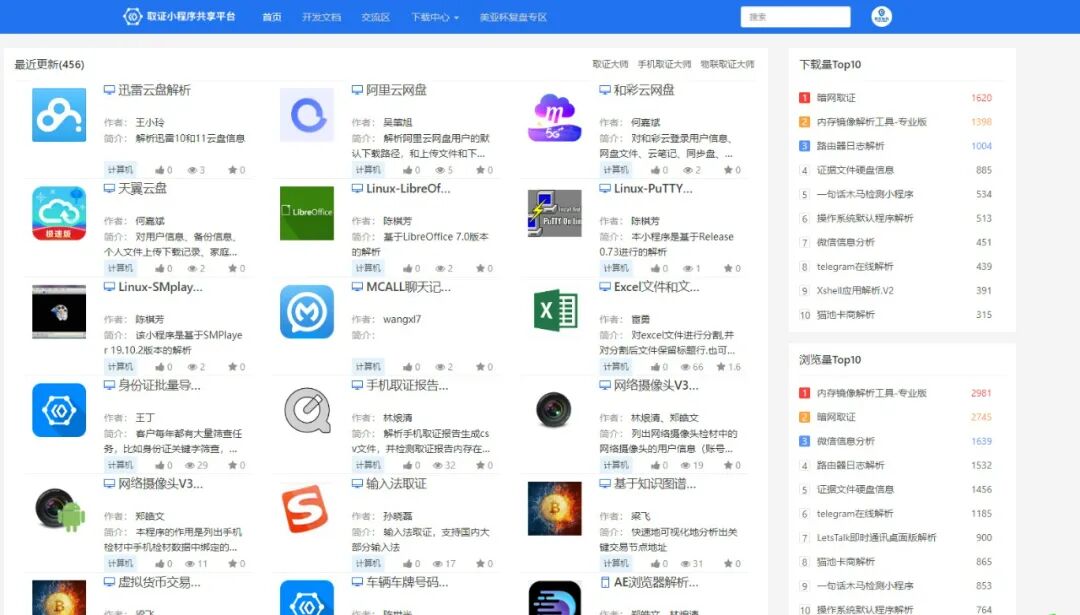
Task: Favorite the 迅雷云盘解析 card star
Action: 233,170
